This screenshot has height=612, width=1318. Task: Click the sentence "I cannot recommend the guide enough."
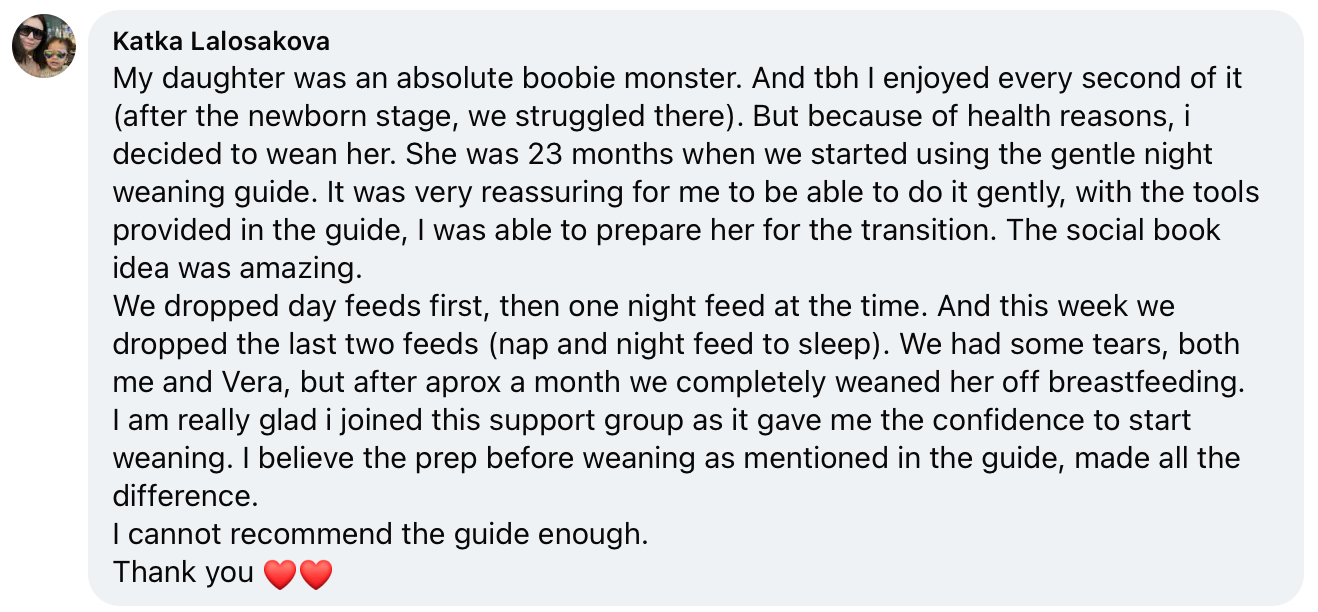381,534
